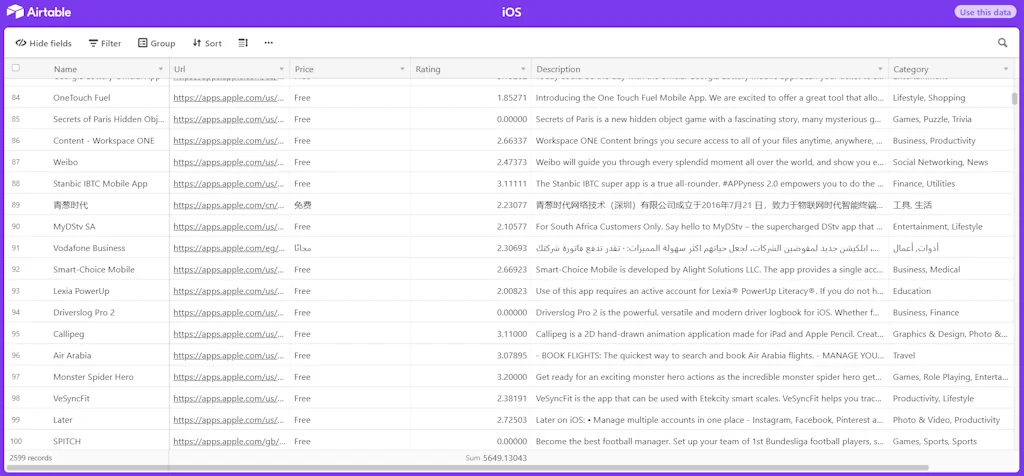This screenshot has width=1024, height=476.
Task: Click row number 93
Action: click(x=16, y=291)
